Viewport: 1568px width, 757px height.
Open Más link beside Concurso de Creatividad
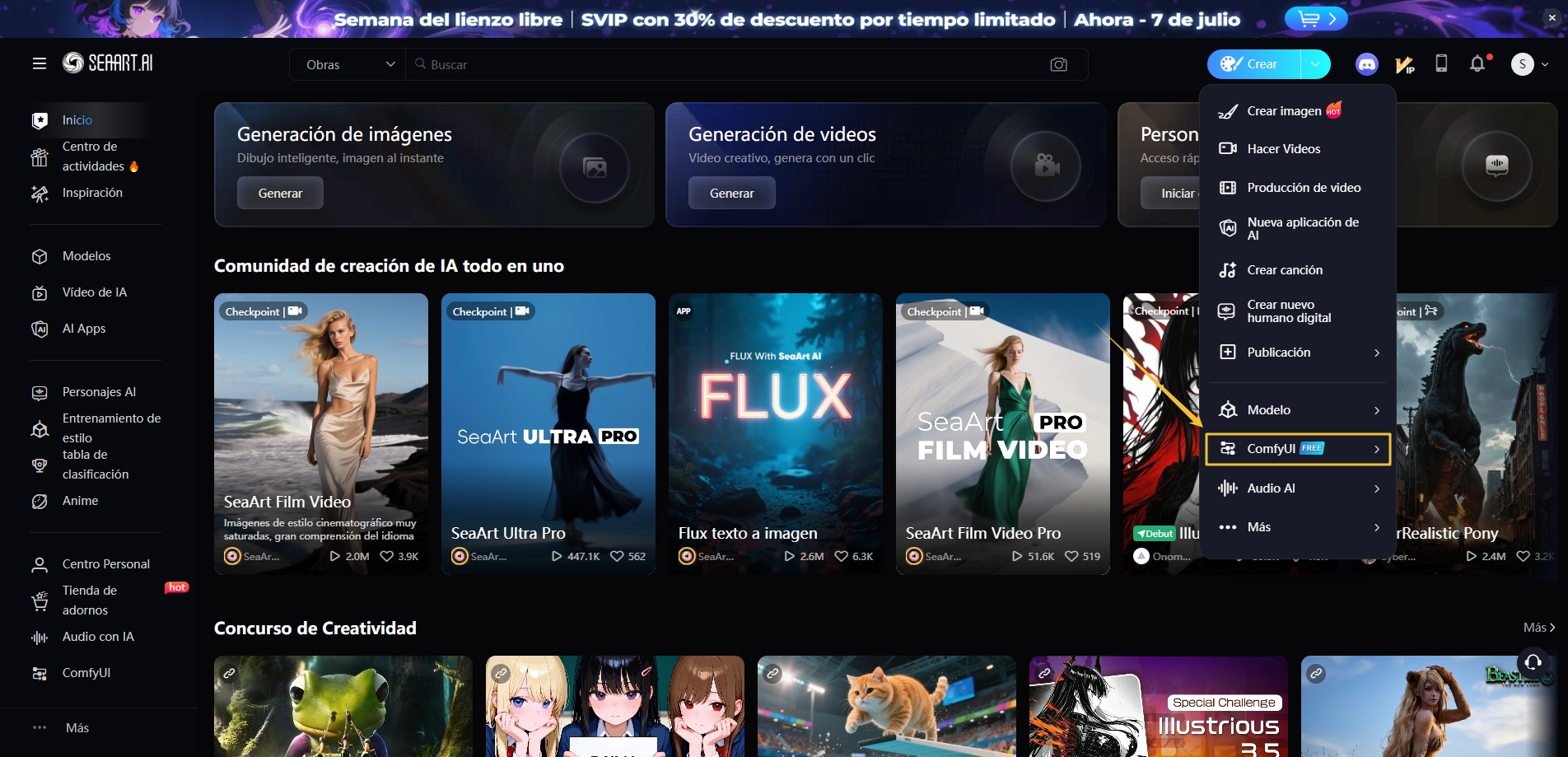pos(1538,628)
